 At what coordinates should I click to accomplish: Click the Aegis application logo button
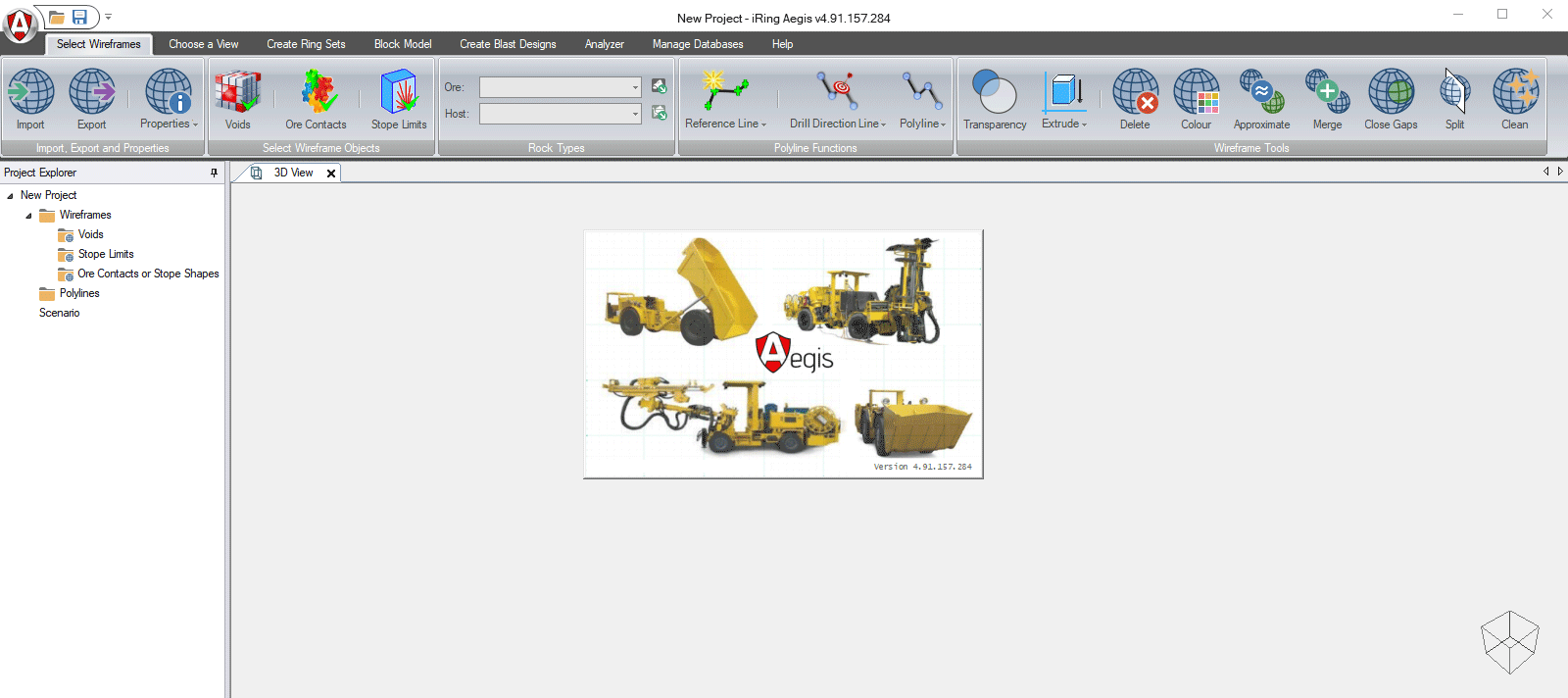(x=20, y=24)
